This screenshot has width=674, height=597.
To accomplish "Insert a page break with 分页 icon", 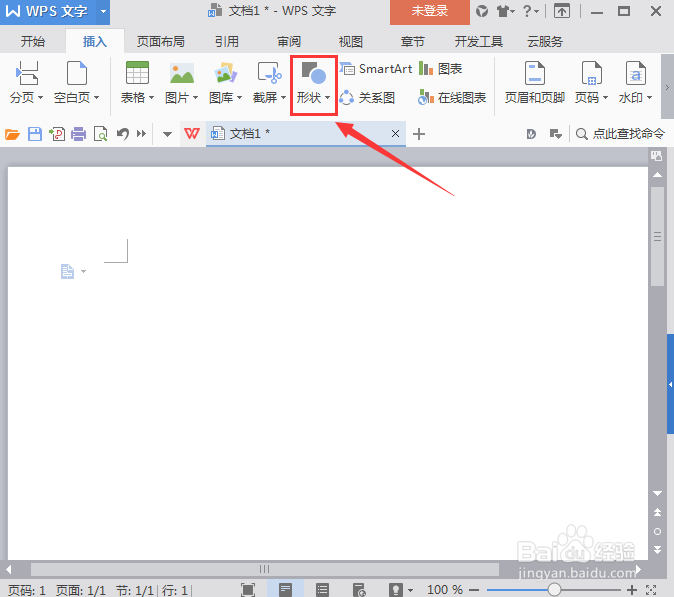I will point(27,73).
